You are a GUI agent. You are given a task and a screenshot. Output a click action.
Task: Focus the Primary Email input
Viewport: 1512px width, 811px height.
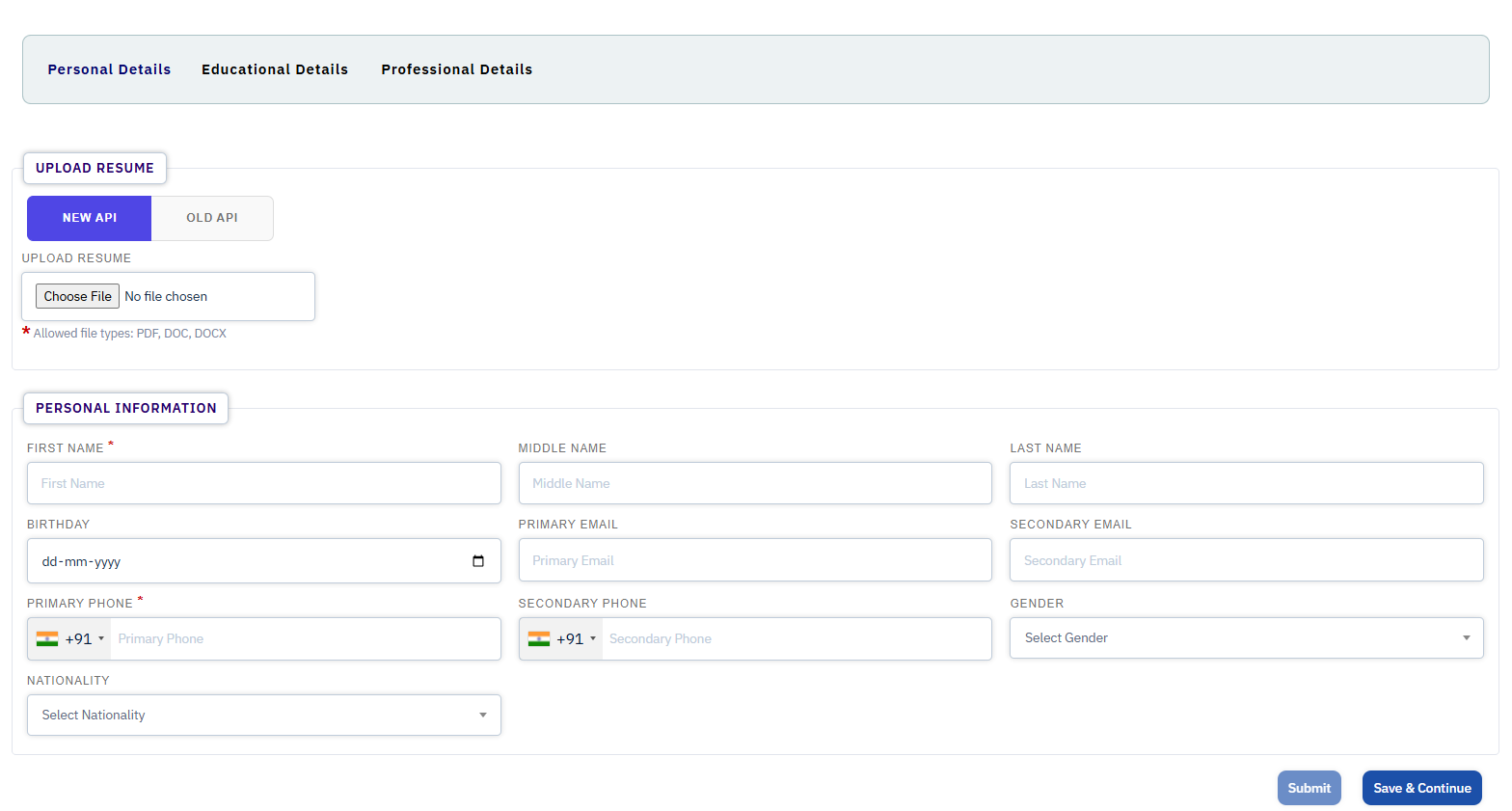755,560
